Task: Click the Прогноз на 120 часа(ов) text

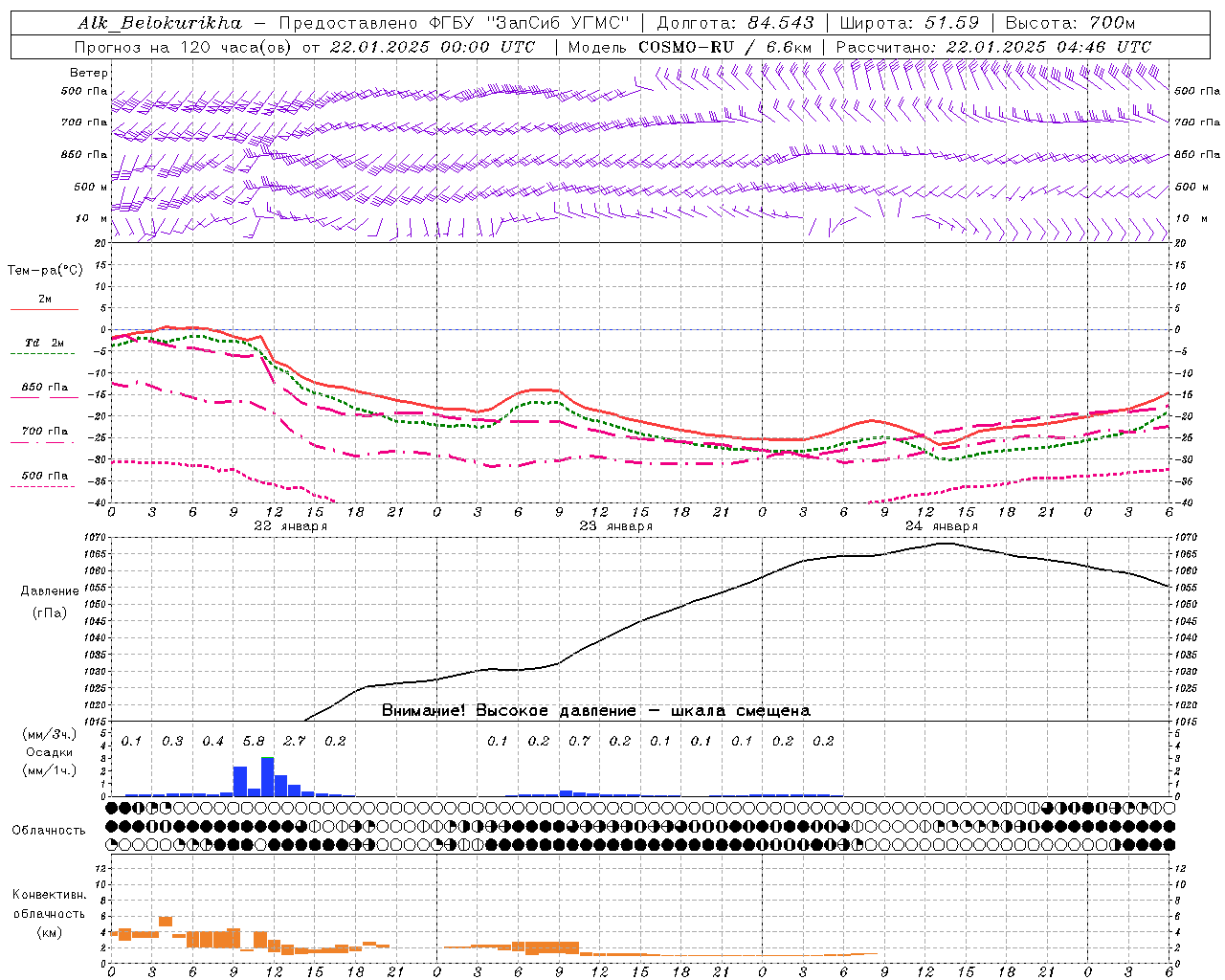Action: tap(184, 47)
